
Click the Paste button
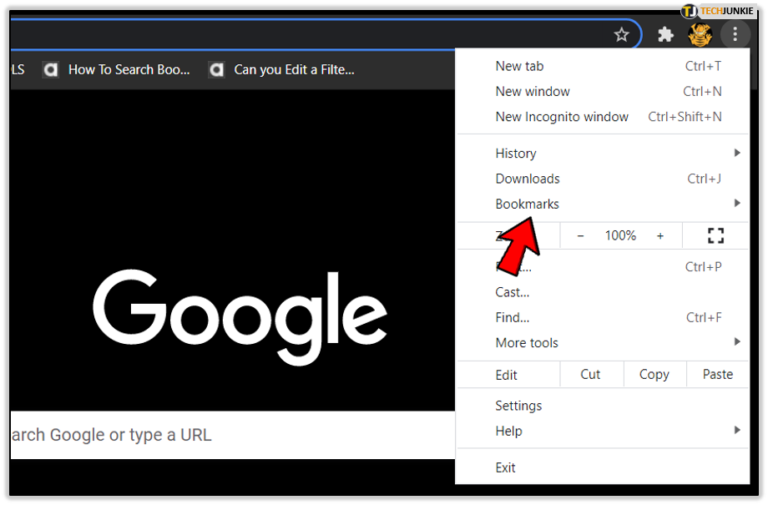[718, 375]
